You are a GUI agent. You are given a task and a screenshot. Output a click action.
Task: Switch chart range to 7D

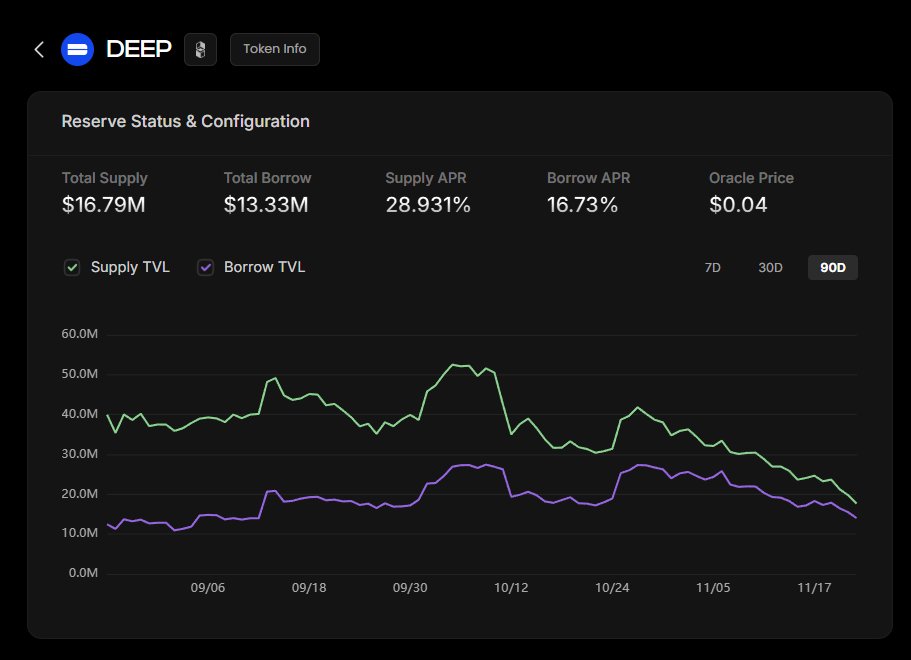[x=713, y=267]
